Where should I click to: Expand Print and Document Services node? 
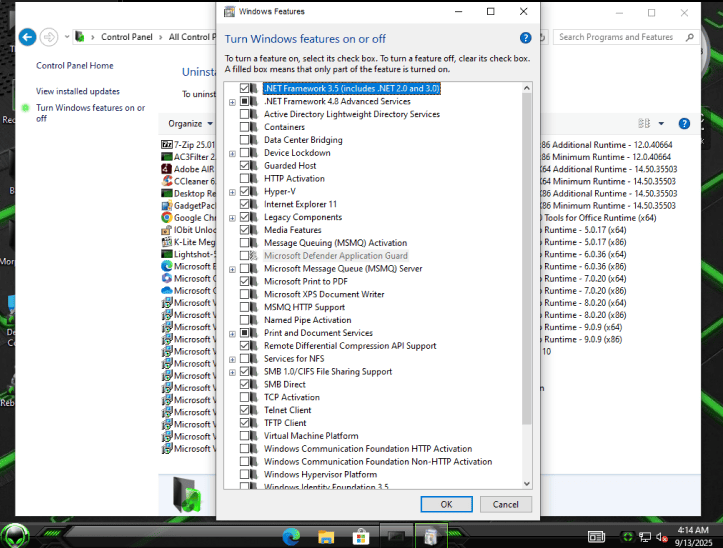coord(232,333)
